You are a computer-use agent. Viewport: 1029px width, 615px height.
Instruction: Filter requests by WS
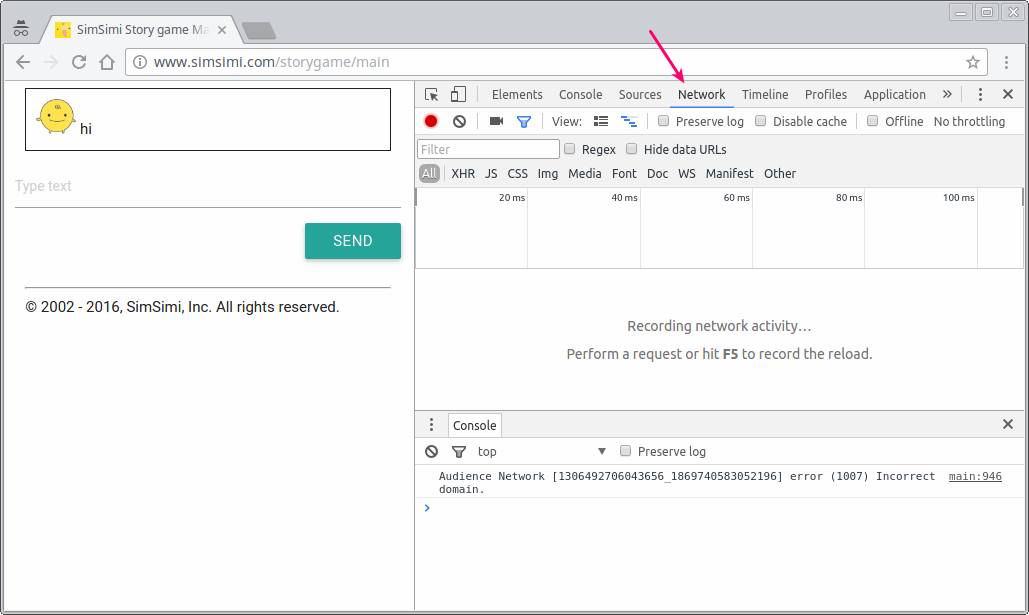coord(686,174)
